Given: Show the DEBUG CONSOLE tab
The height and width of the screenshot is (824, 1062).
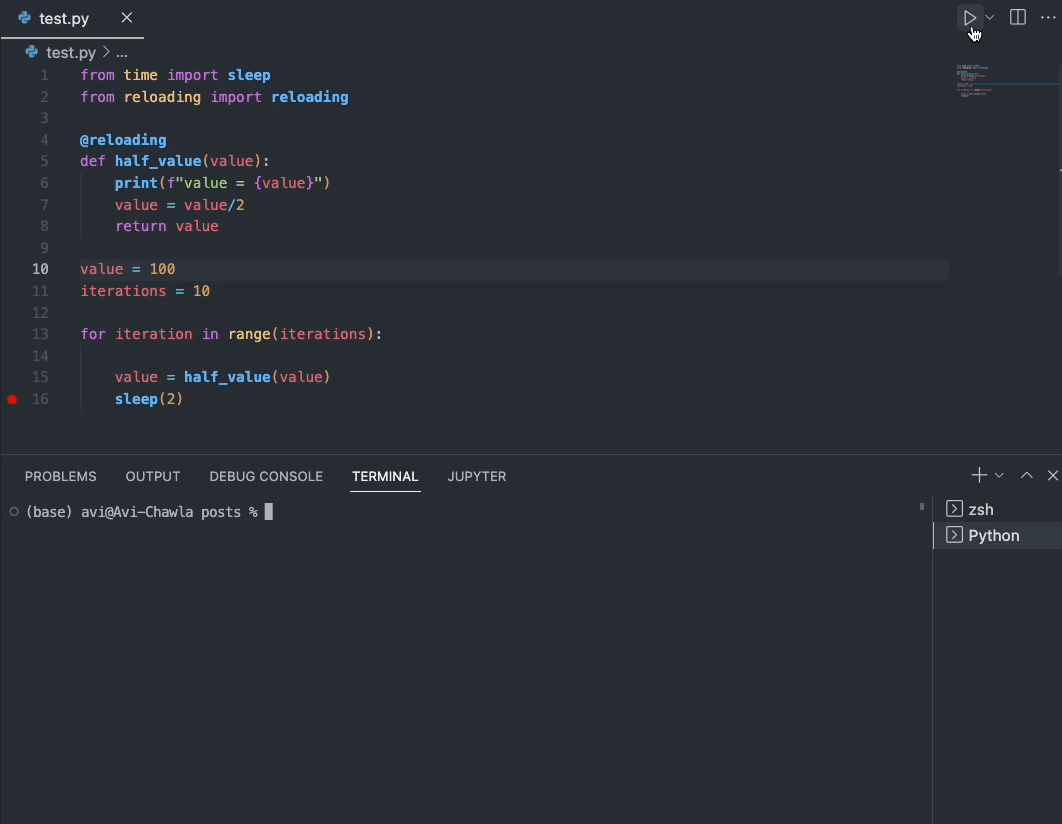Looking at the screenshot, I should click(x=266, y=477).
